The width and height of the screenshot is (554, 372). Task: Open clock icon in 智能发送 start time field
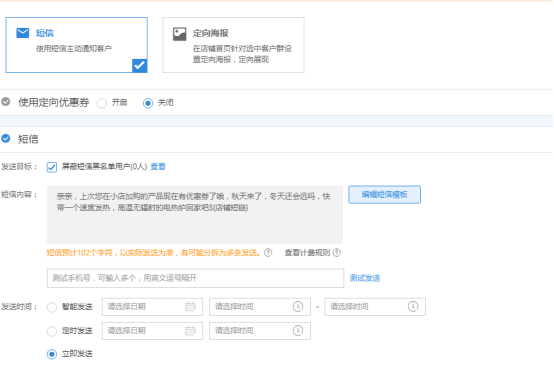pos(298,306)
